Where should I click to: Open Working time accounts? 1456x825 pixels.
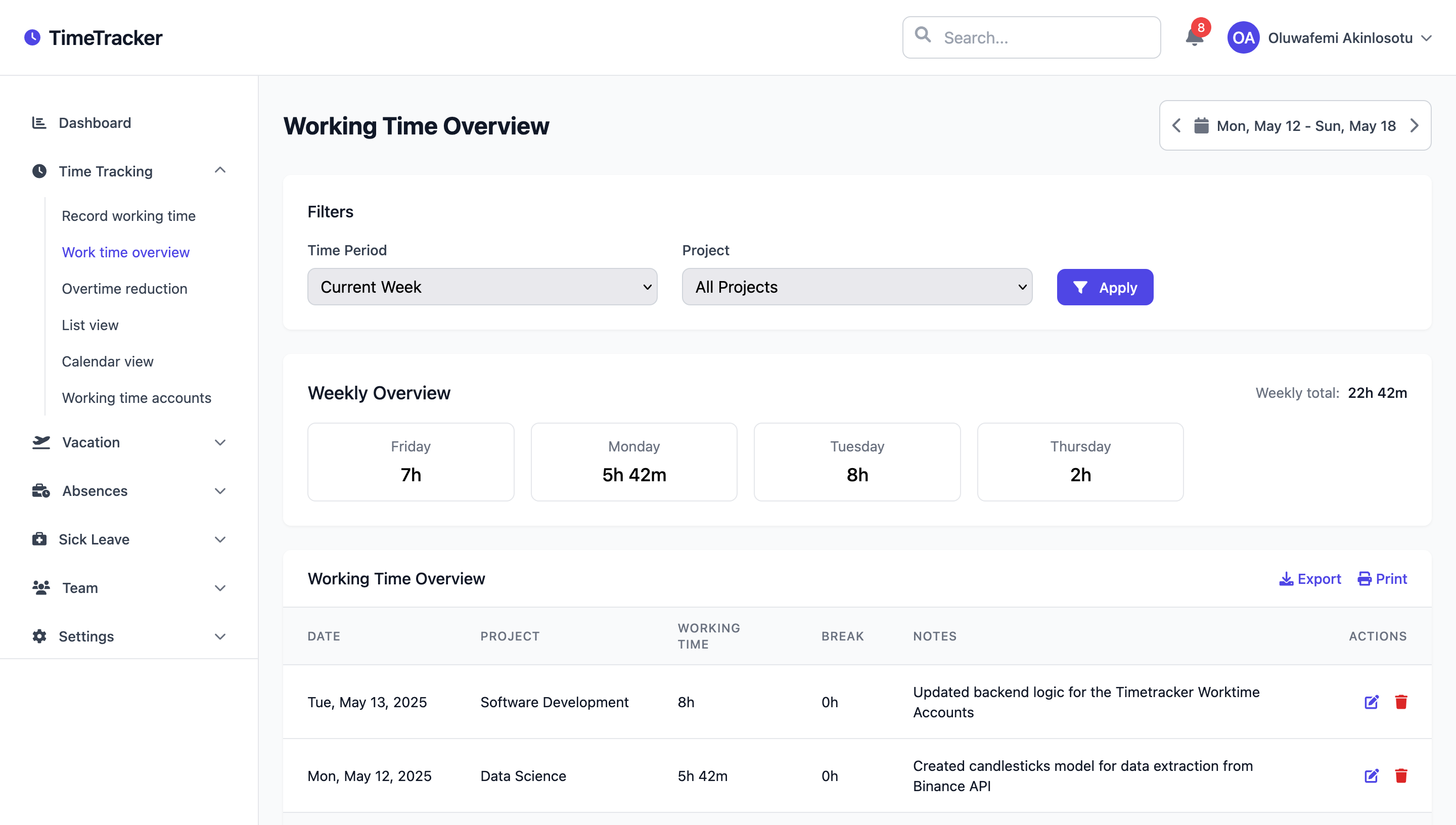pos(136,398)
